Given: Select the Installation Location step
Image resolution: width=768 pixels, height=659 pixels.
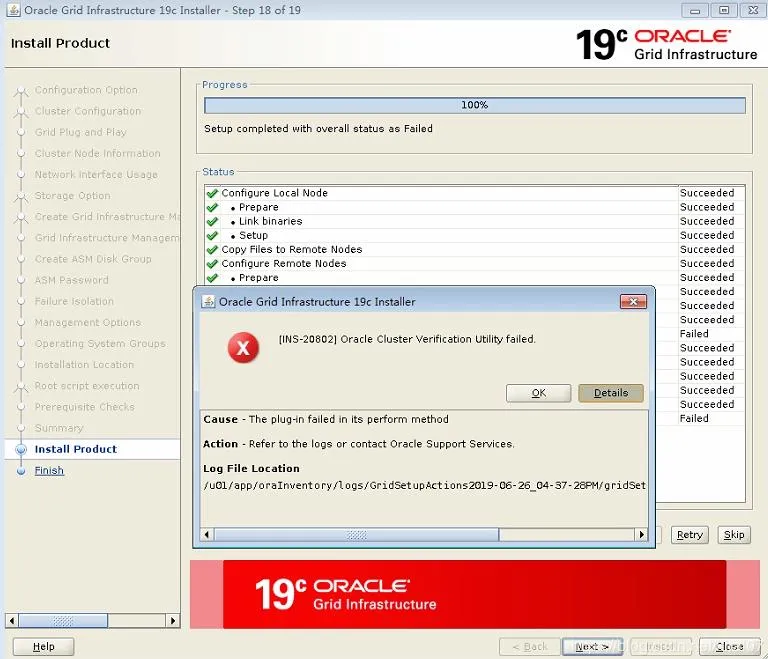Looking at the screenshot, I should point(84,365).
